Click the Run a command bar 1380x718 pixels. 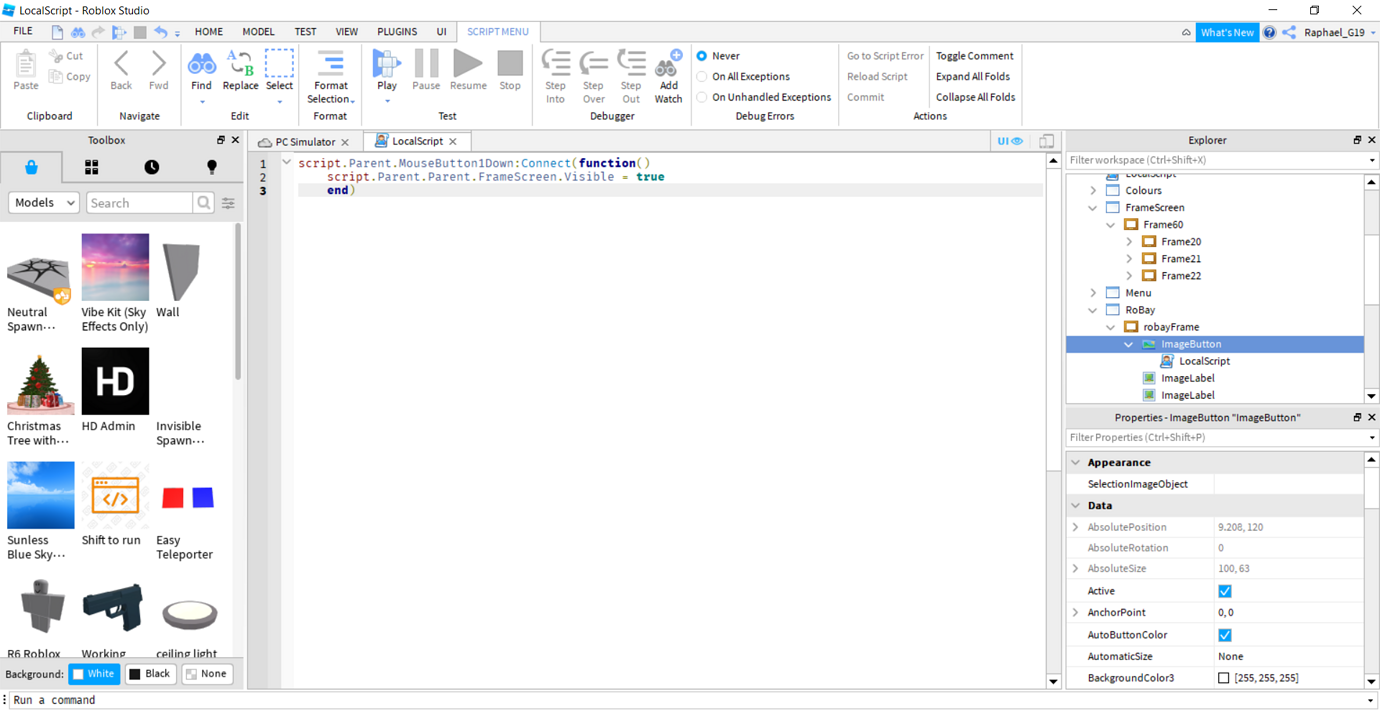pyautogui.click(x=690, y=700)
